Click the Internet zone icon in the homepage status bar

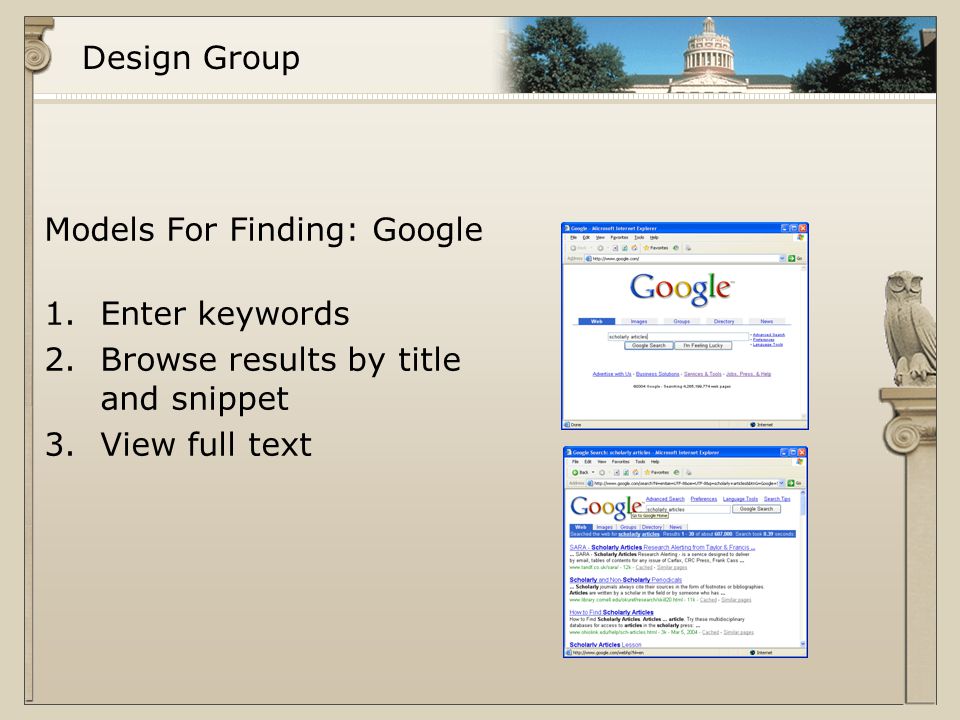click(x=753, y=424)
